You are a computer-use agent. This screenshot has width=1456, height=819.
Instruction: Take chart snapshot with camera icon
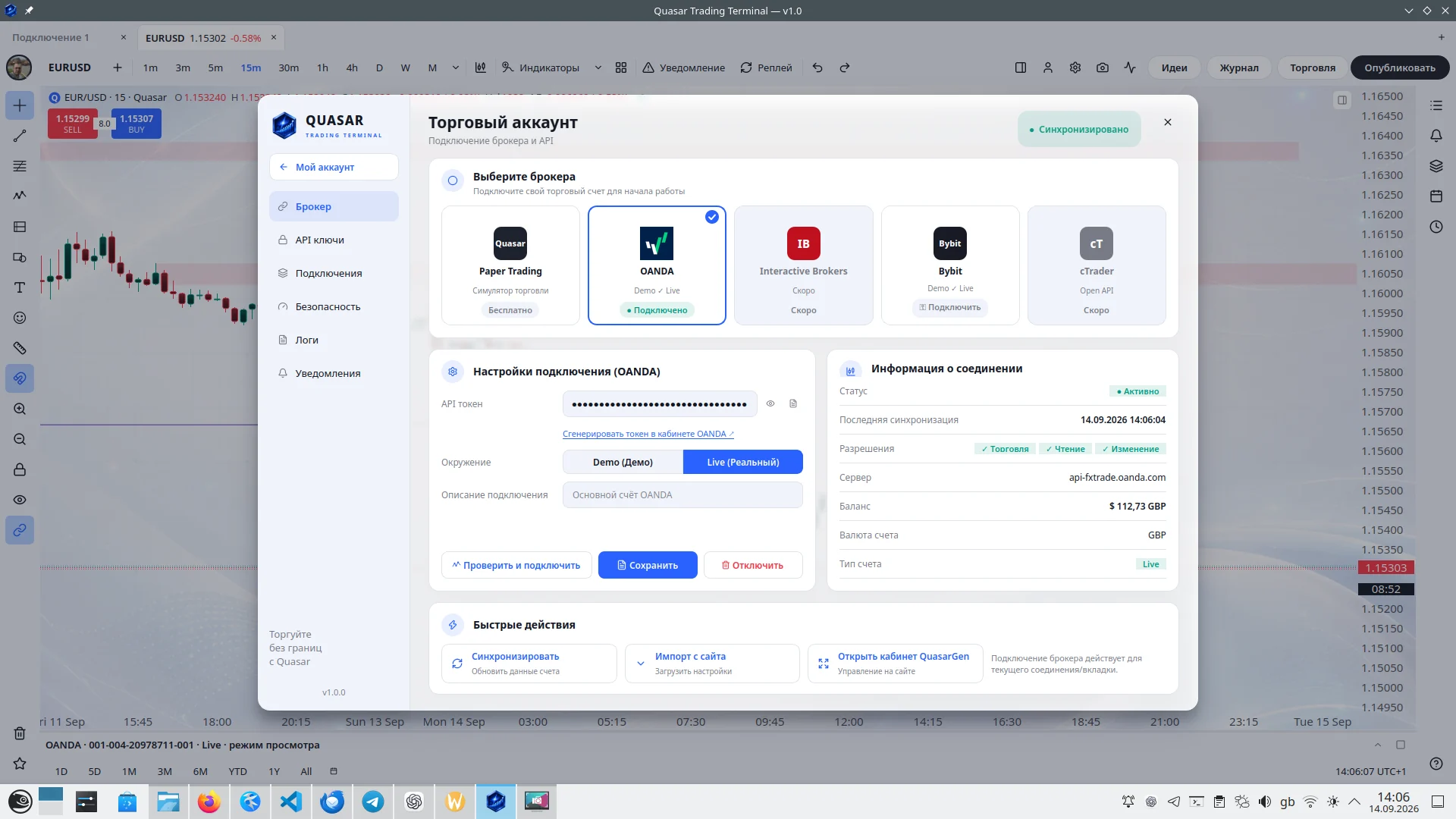(1103, 67)
